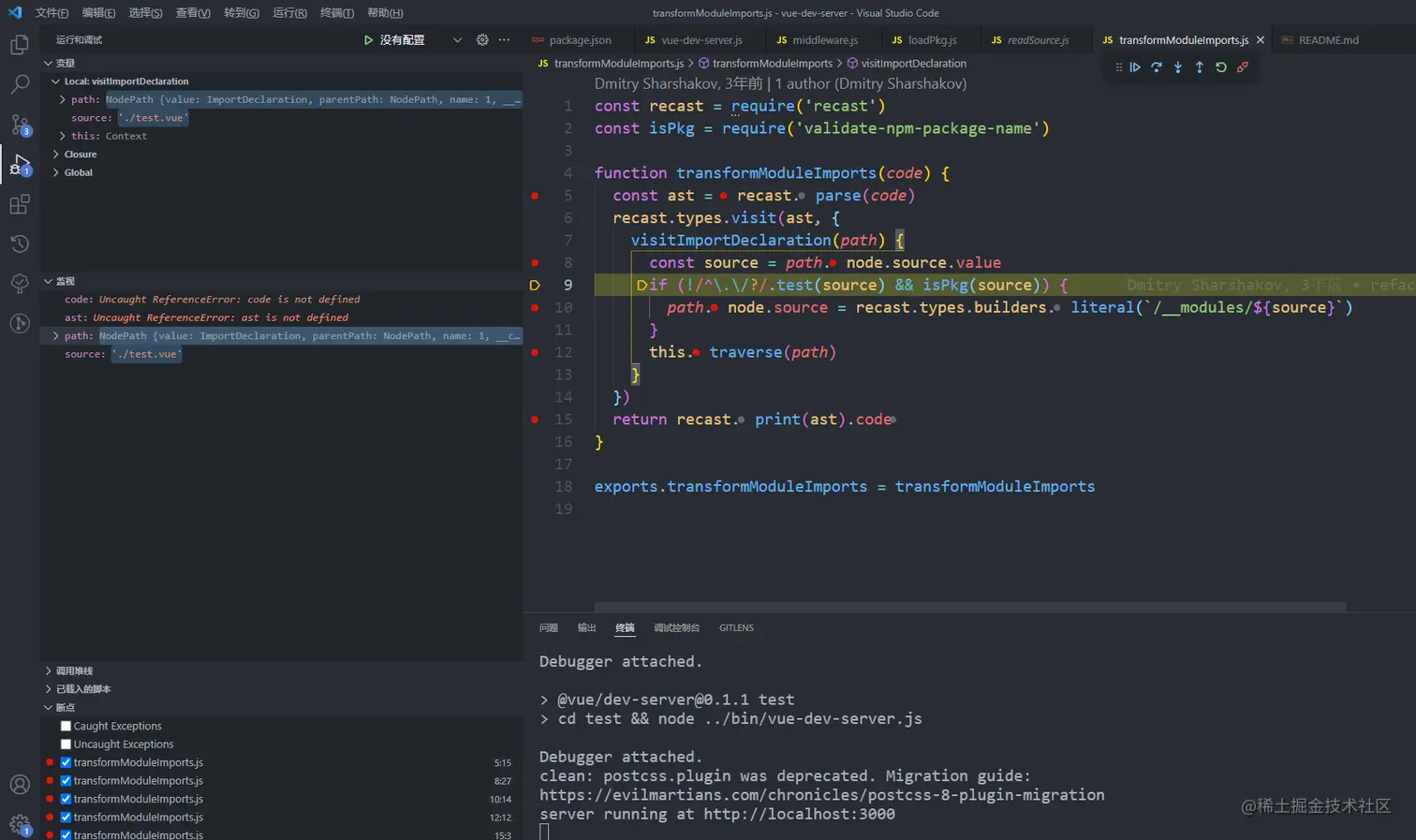Toggle the Caught Exceptions checkbox
The image size is (1416, 840).
coord(66,726)
